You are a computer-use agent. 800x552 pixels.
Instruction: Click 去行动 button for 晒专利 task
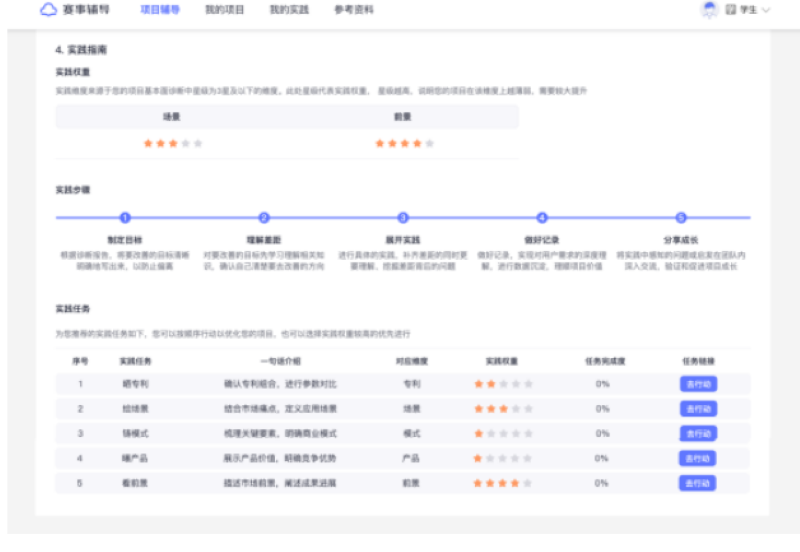tap(697, 384)
